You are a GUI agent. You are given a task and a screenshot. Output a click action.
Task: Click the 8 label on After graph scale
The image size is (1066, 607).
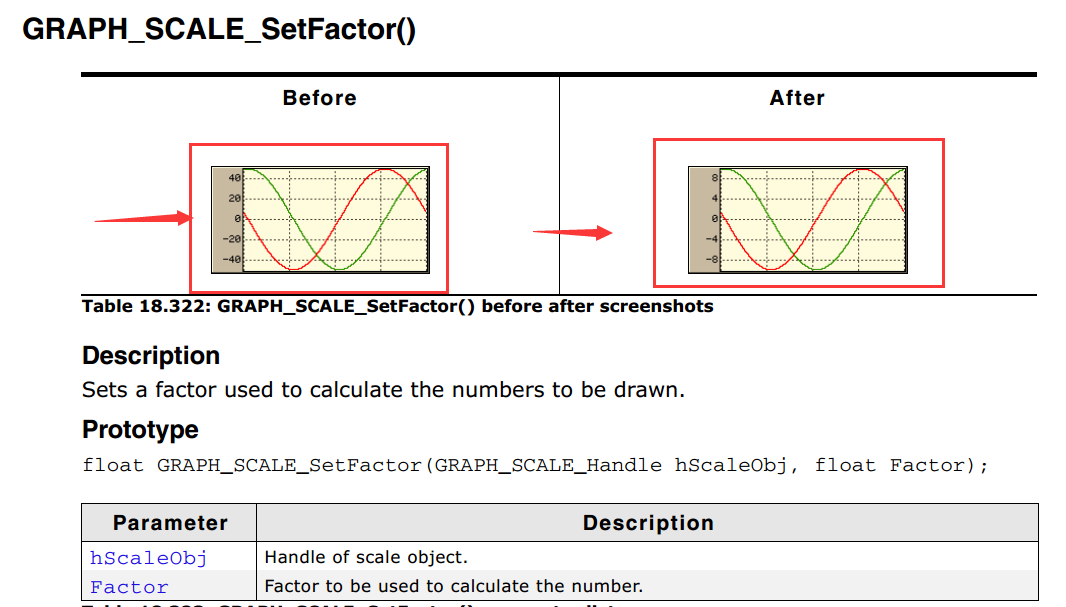[715, 178]
